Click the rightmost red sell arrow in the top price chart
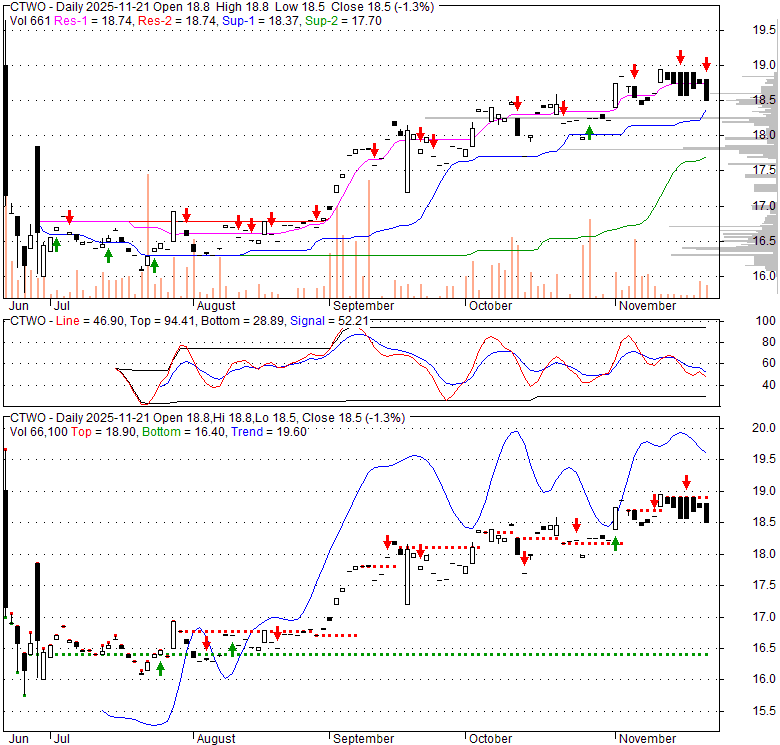The height and width of the screenshot is (745, 780). pyautogui.click(x=706, y=63)
